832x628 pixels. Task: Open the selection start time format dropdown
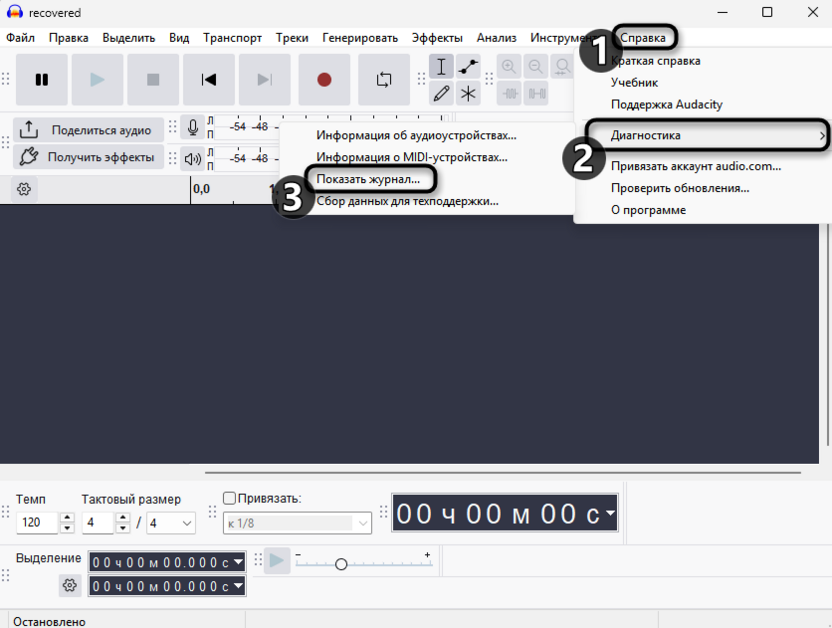pos(238,562)
